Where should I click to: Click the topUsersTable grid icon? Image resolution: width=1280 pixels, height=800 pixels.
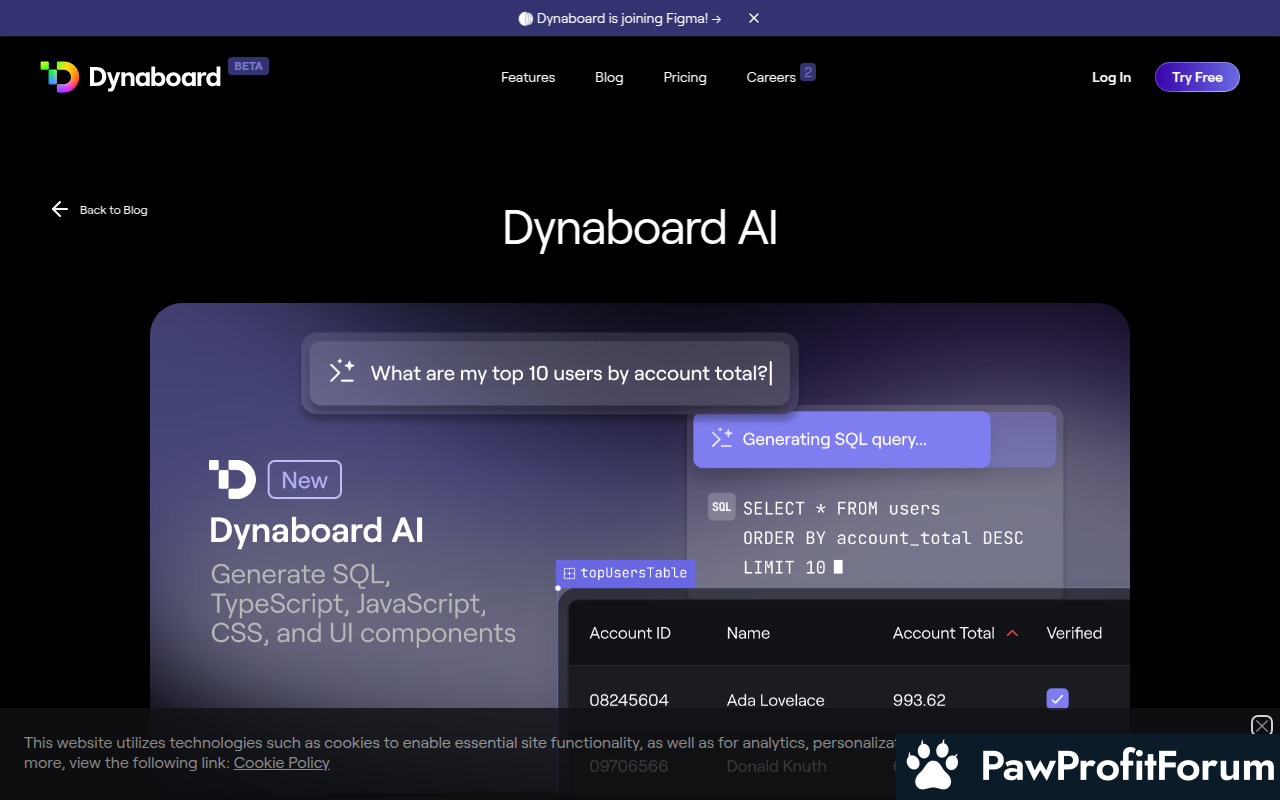coord(569,573)
